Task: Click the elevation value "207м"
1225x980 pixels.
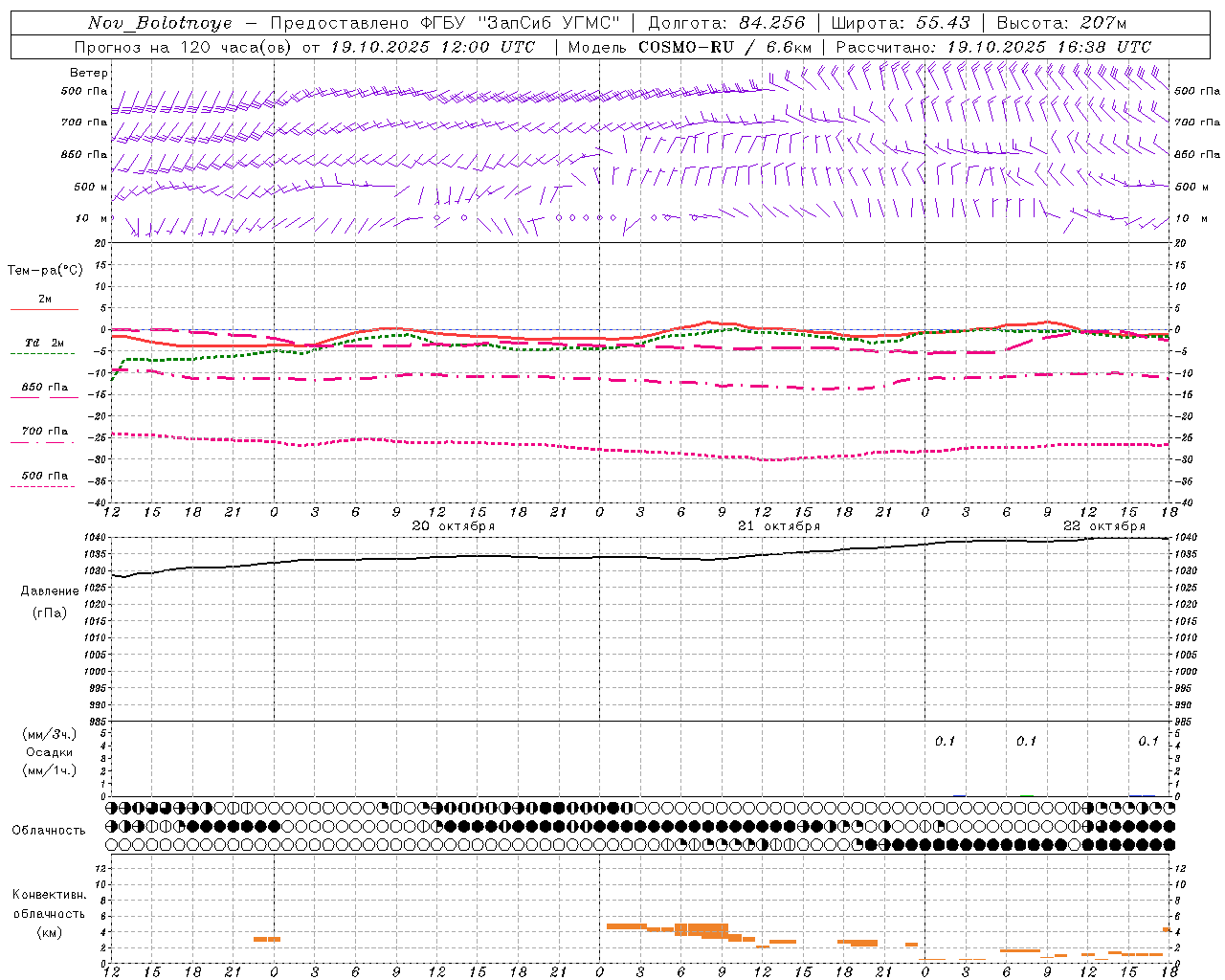Action: point(1103,23)
